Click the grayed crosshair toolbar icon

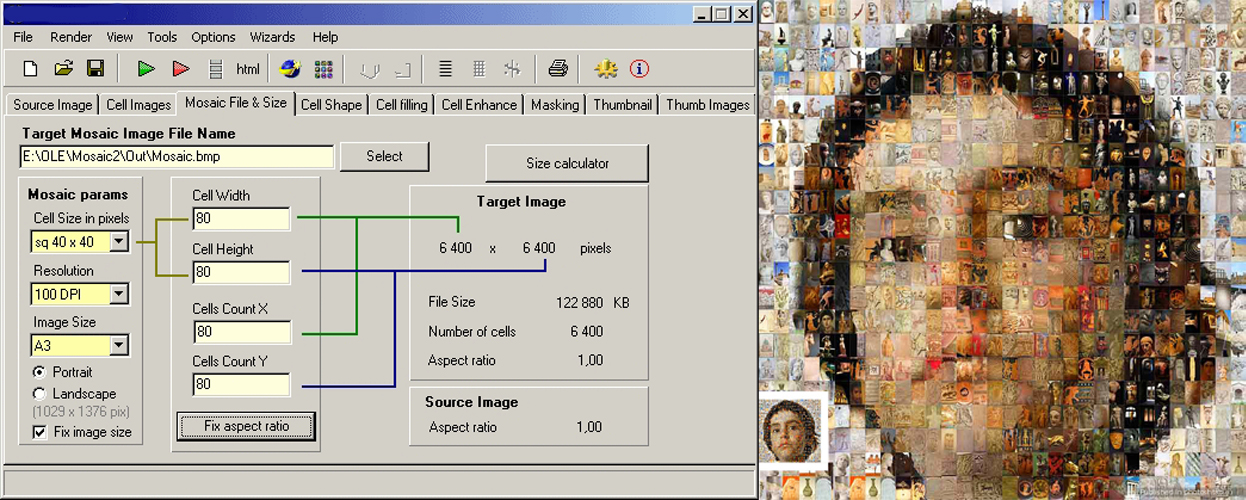pos(512,69)
